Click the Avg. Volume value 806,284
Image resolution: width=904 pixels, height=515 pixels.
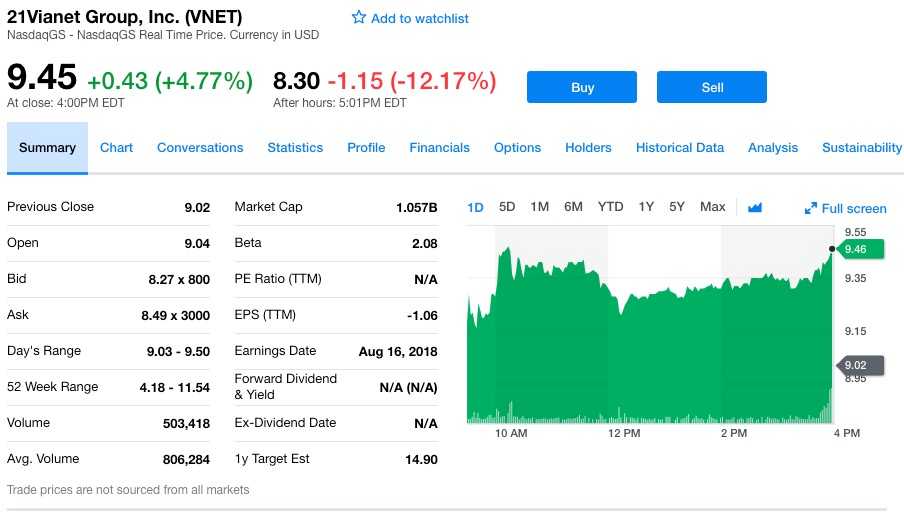click(x=186, y=460)
